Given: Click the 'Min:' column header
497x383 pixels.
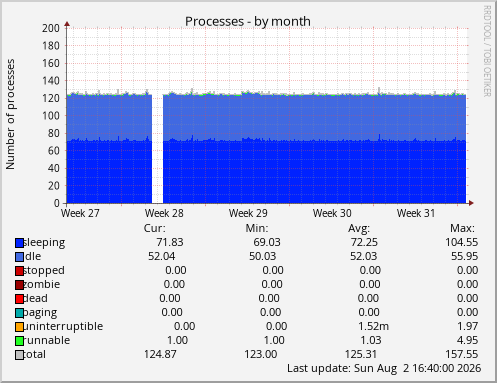Looking at the screenshot, I should tap(257, 228).
